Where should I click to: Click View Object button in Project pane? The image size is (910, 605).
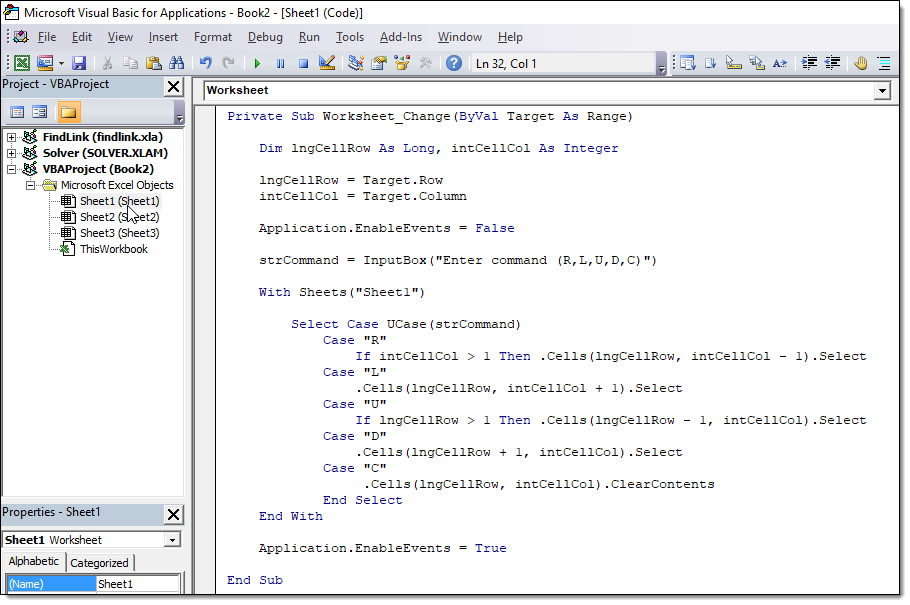pos(40,112)
